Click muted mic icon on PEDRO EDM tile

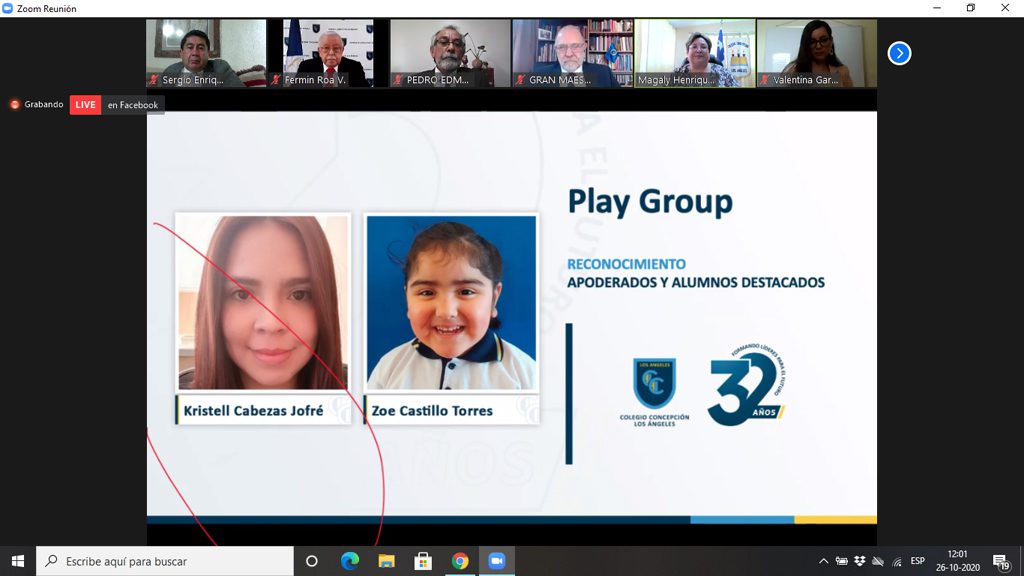coord(399,80)
